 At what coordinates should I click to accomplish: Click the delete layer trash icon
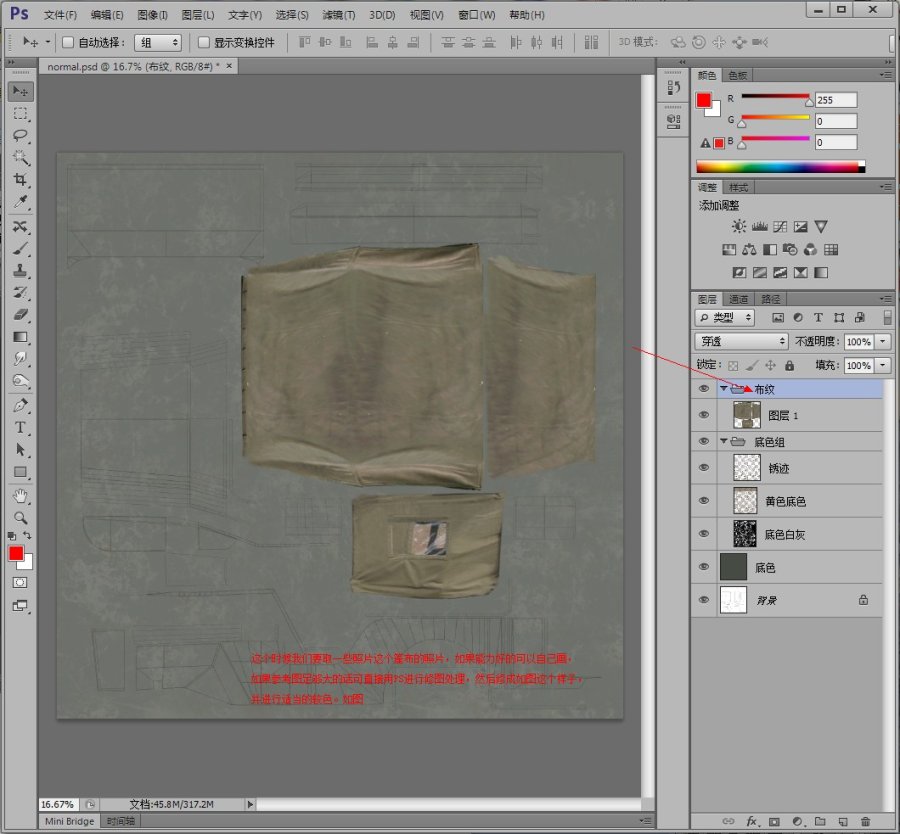pyautogui.click(x=865, y=821)
